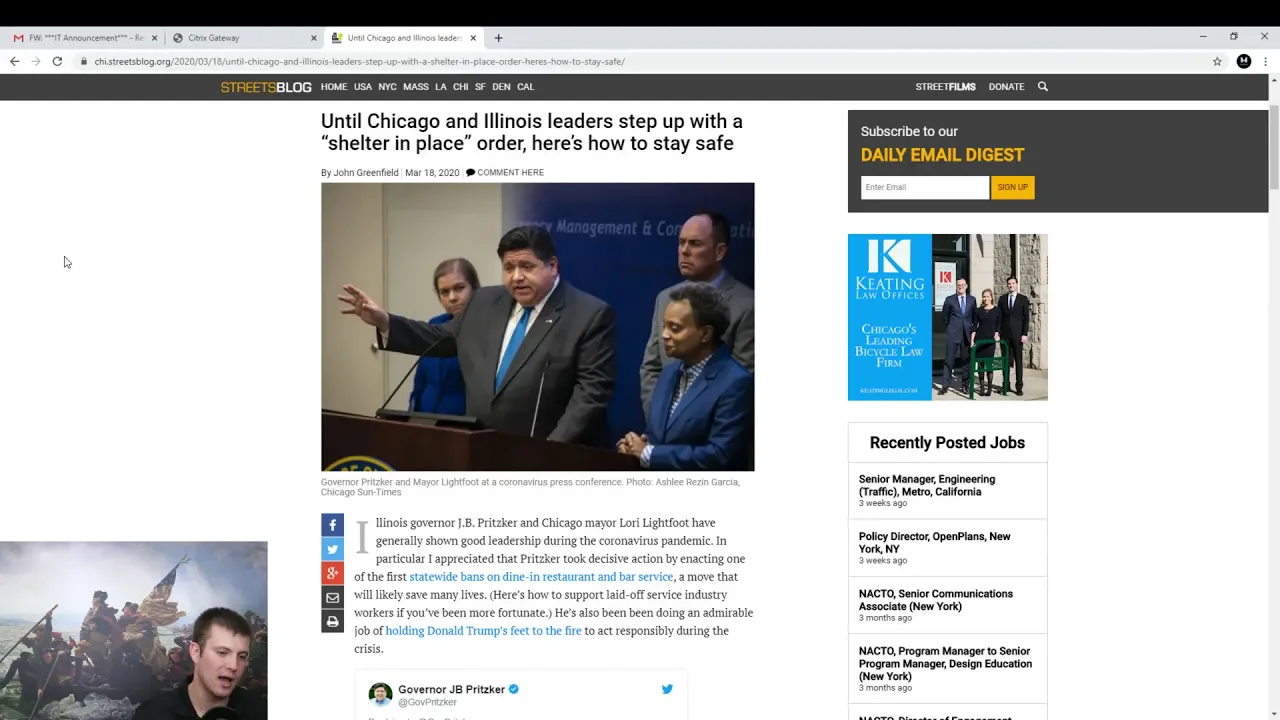This screenshot has height=720, width=1280.
Task: Open the Keating Law Offices ad
Action: [947, 317]
